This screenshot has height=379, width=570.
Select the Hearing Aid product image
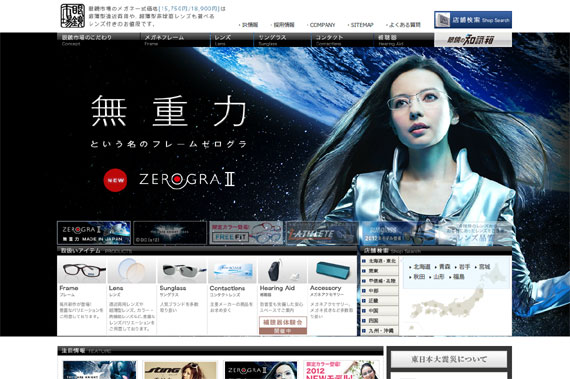282,270
